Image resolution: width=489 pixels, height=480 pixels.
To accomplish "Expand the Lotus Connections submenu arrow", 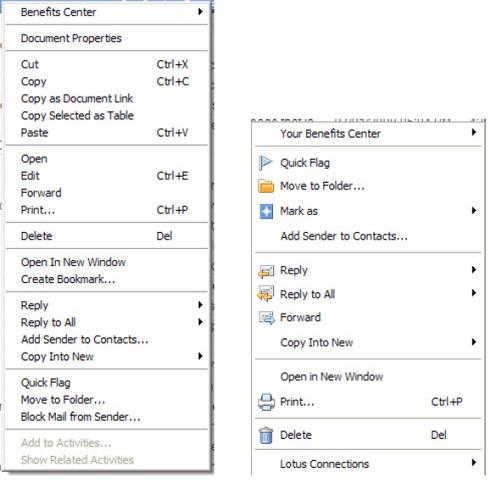I will [x=474, y=462].
